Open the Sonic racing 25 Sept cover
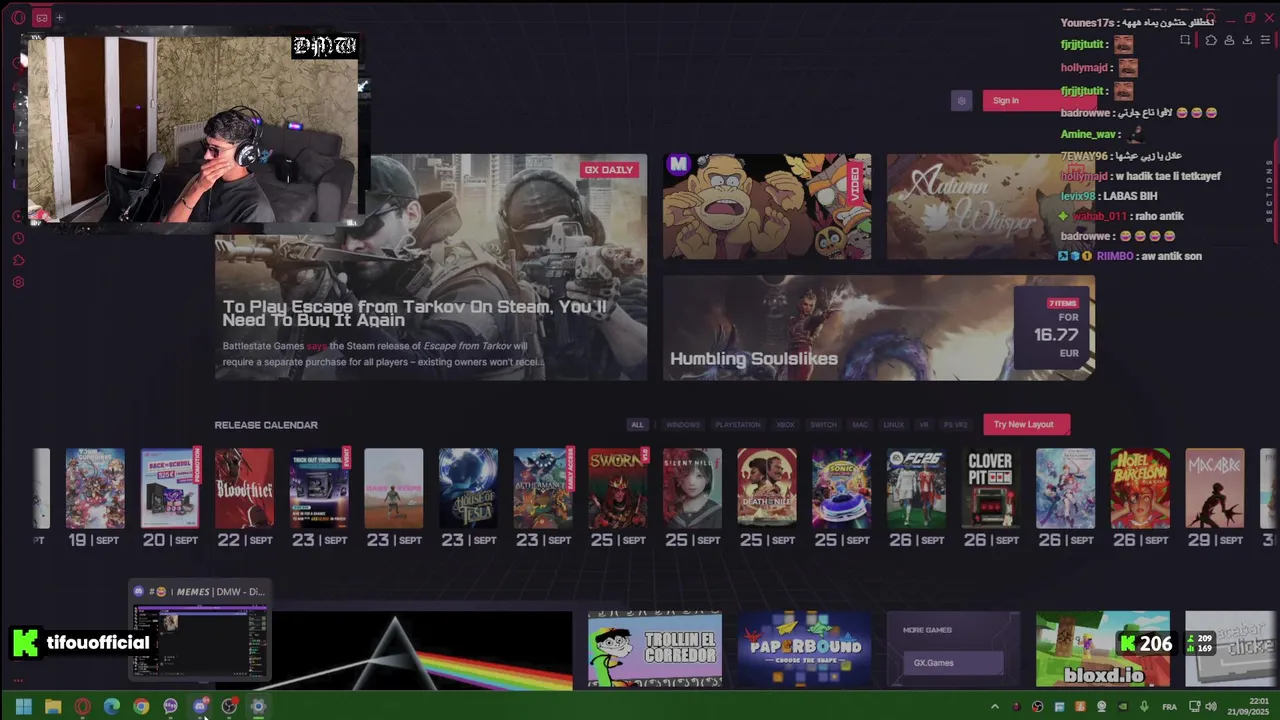 tap(841, 488)
